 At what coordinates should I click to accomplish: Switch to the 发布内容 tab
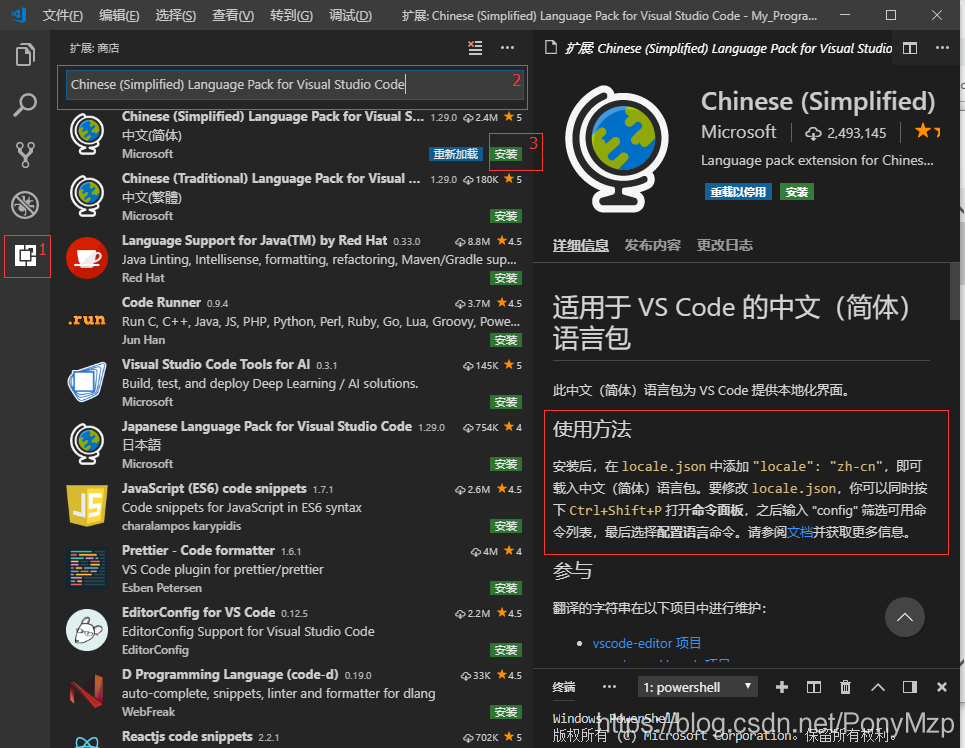click(652, 246)
